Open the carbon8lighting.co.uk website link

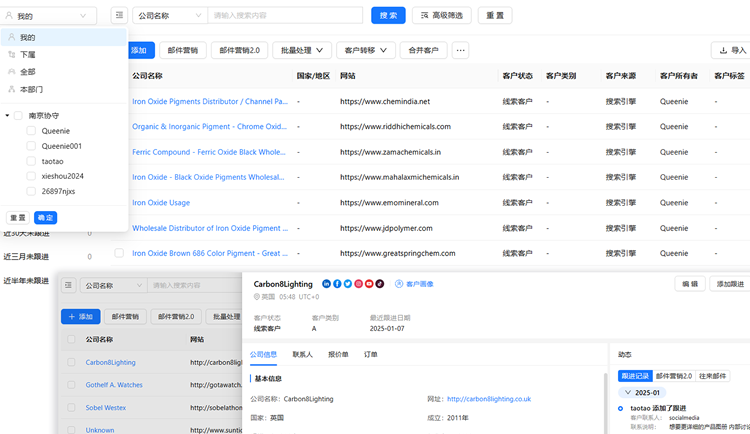[x=489, y=399]
